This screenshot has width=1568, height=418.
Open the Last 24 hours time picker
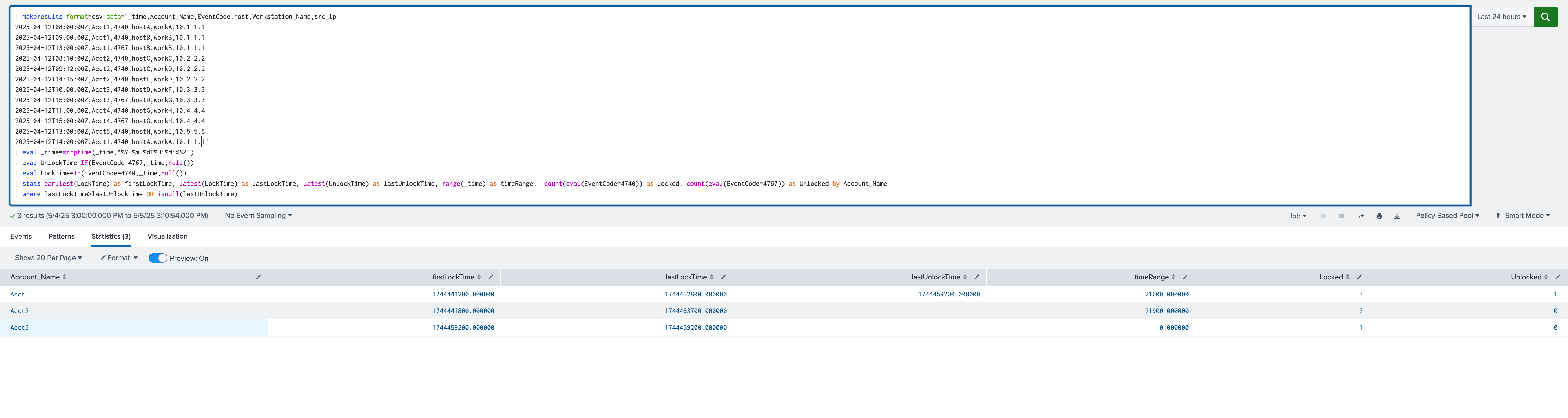pyautogui.click(x=1501, y=17)
